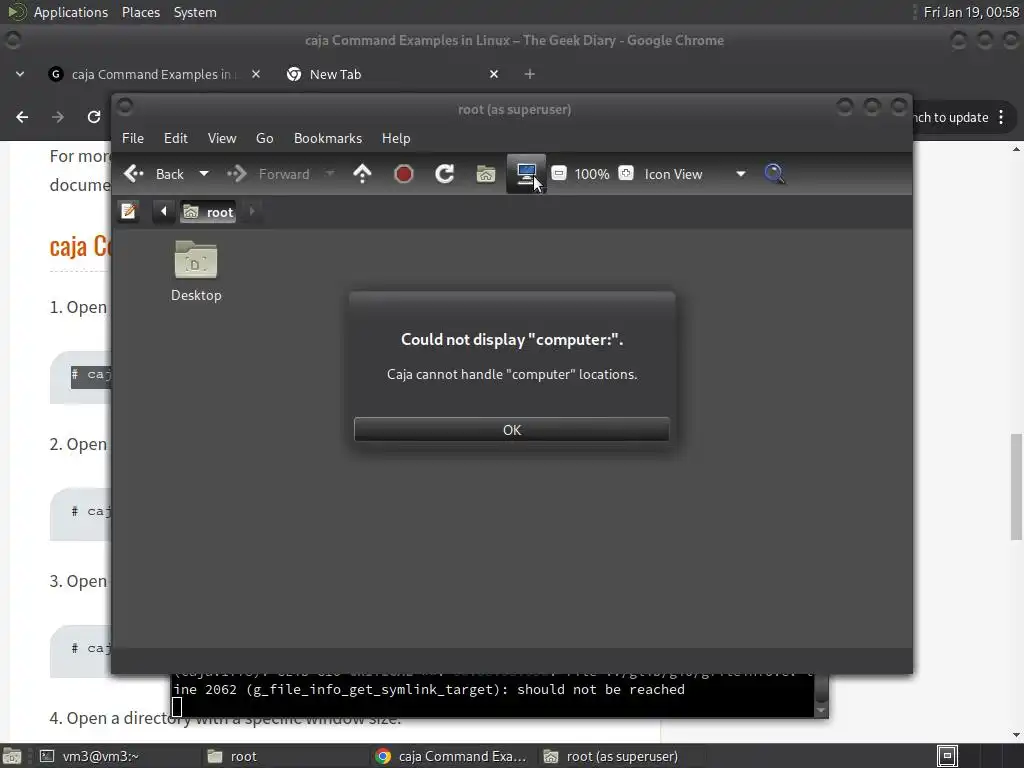Open the View menu in Caja

pyautogui.click(x=222, y=138)
